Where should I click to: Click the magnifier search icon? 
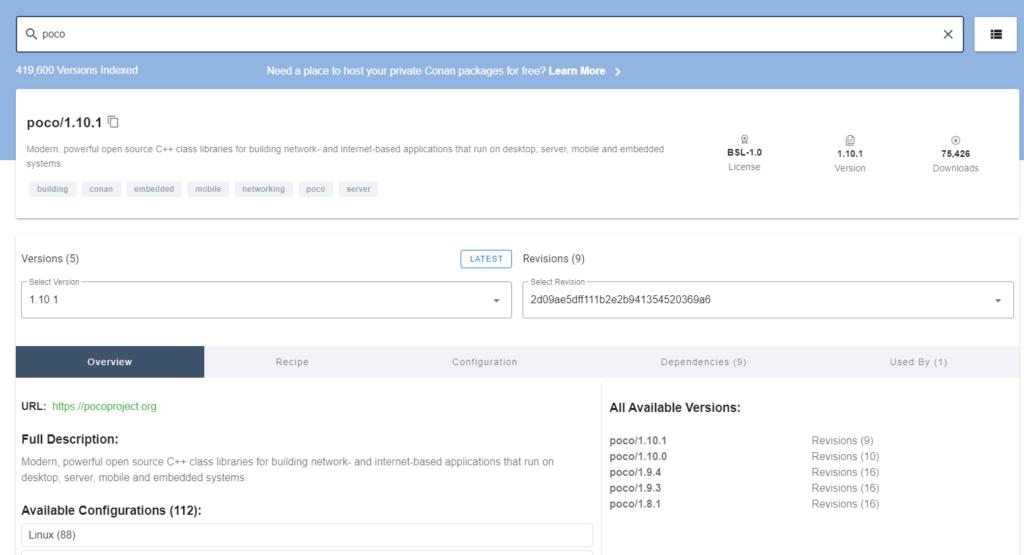31,34
